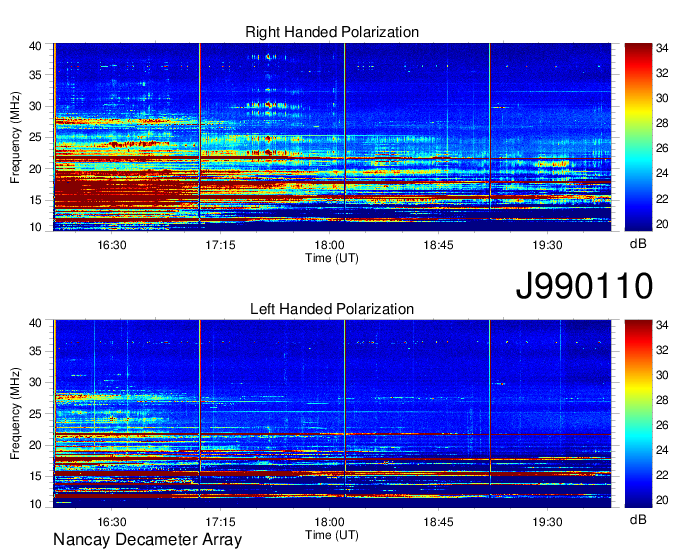This screenshot has width=680, height=552.
Task: Click the 40 MHz tick label on top plot
Action: 35,46
